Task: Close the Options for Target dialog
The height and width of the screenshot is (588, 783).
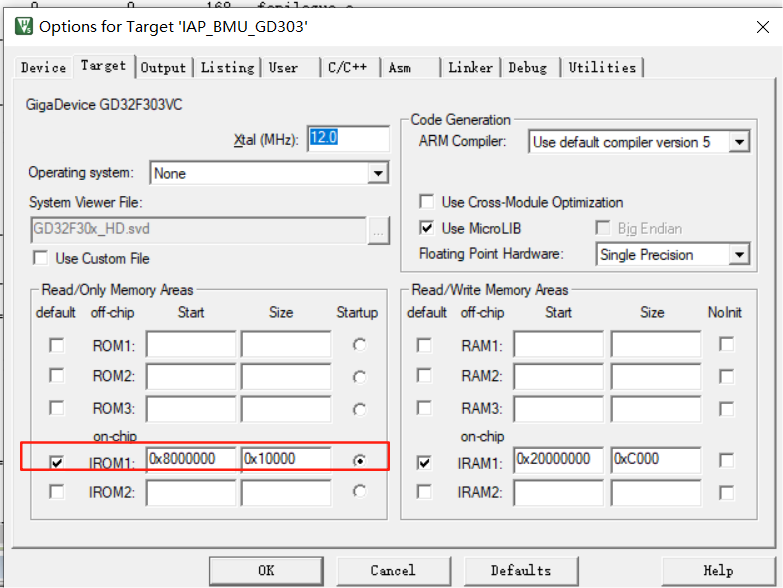Action: point(763,27)
